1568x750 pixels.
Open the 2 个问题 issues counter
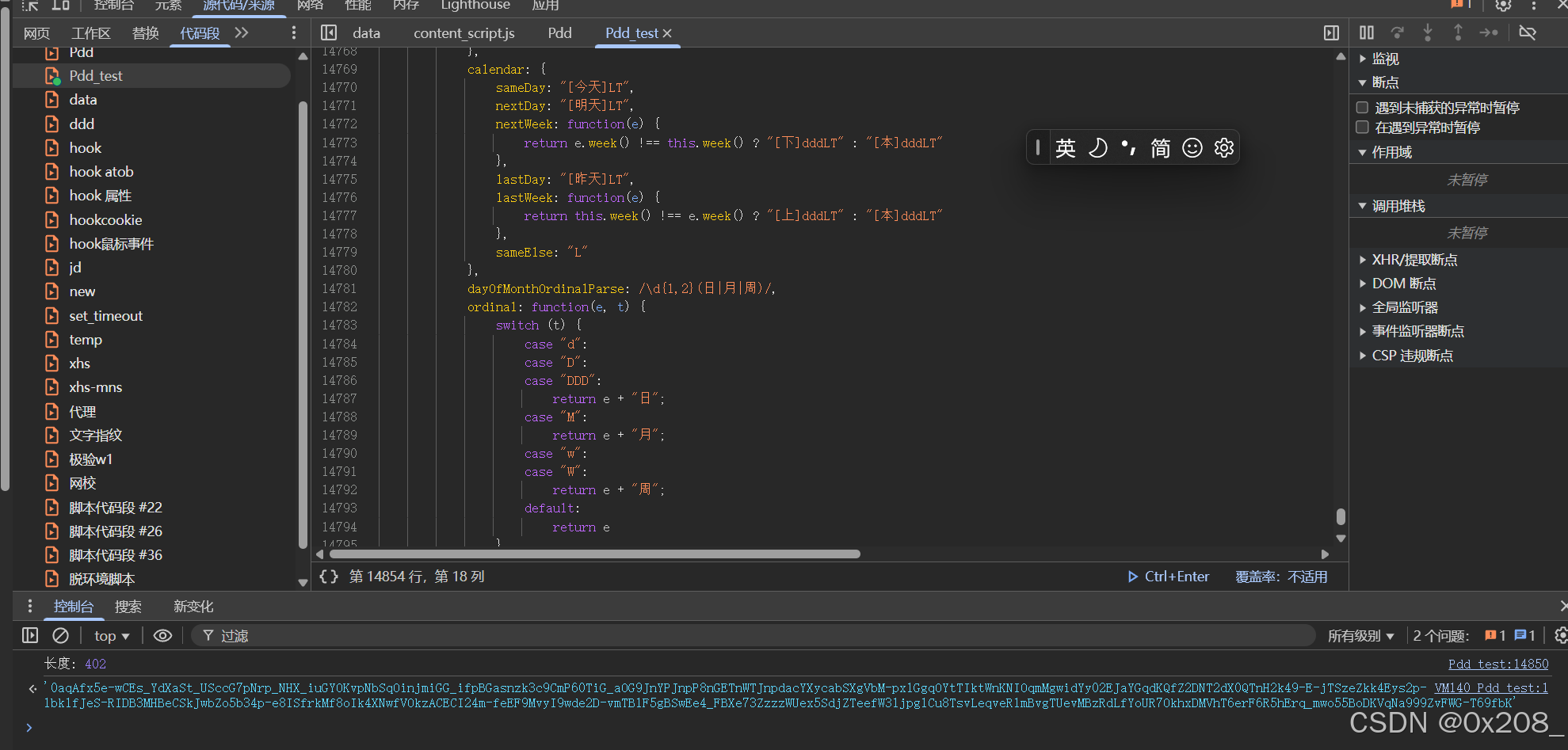(x=1474, y=636)
